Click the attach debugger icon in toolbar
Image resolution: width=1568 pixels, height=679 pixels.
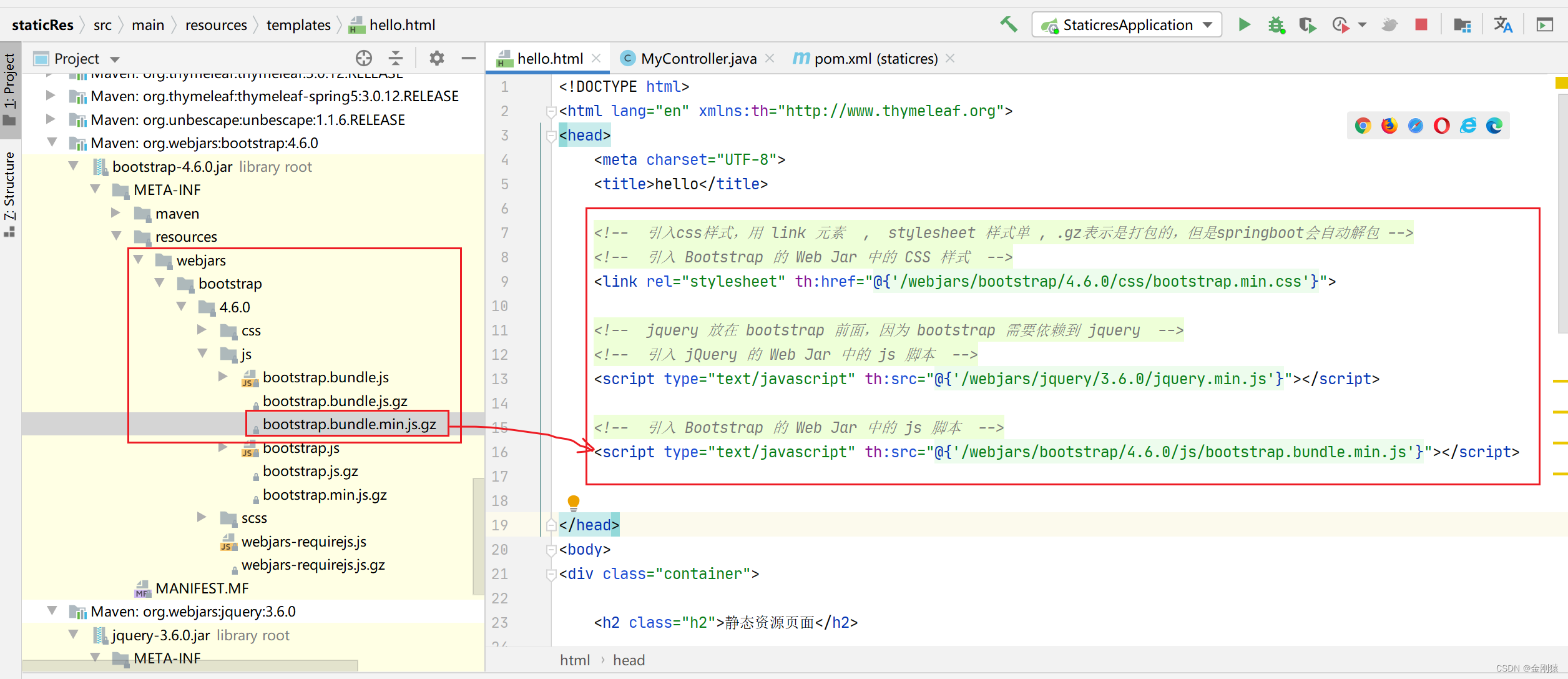[1389, 24]
